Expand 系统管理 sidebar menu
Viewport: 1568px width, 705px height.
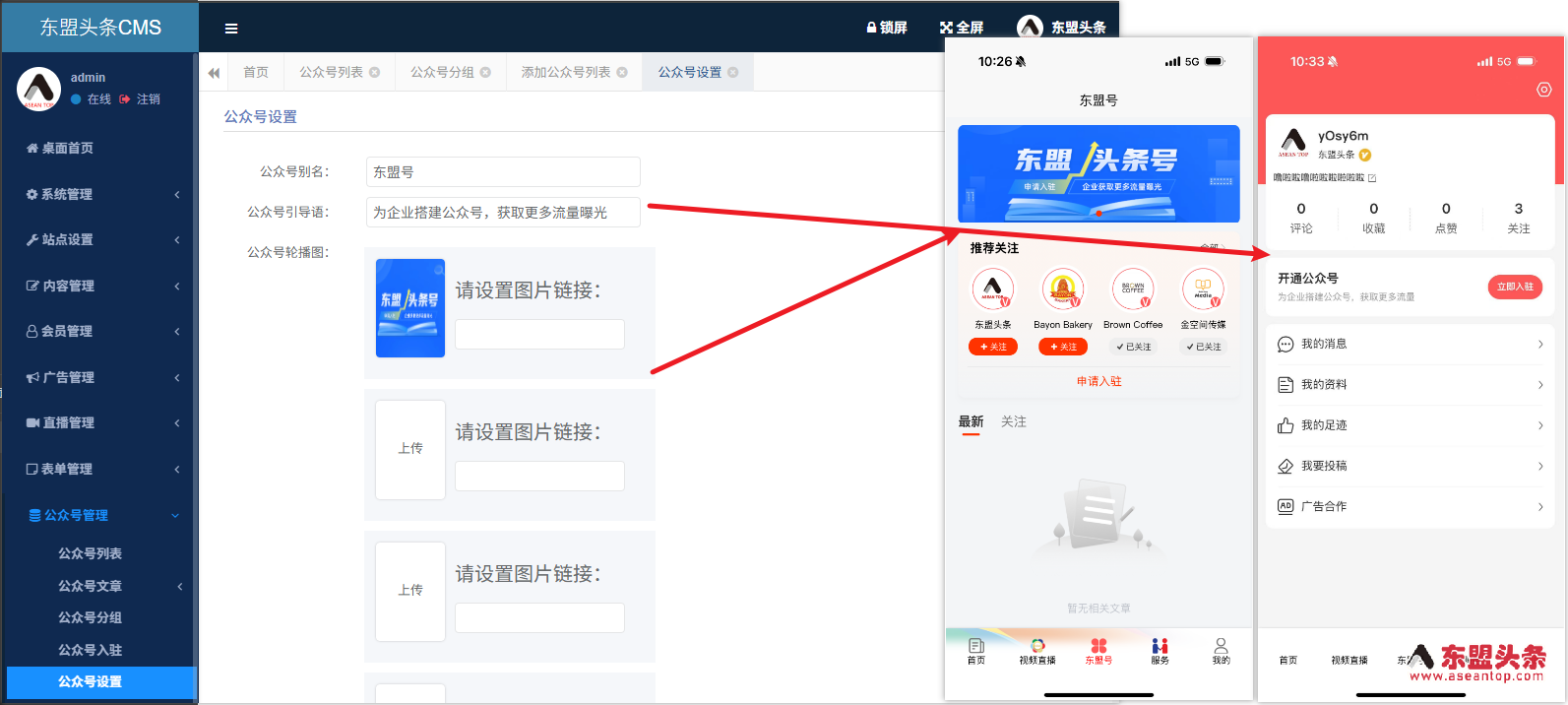coord(99,194)
